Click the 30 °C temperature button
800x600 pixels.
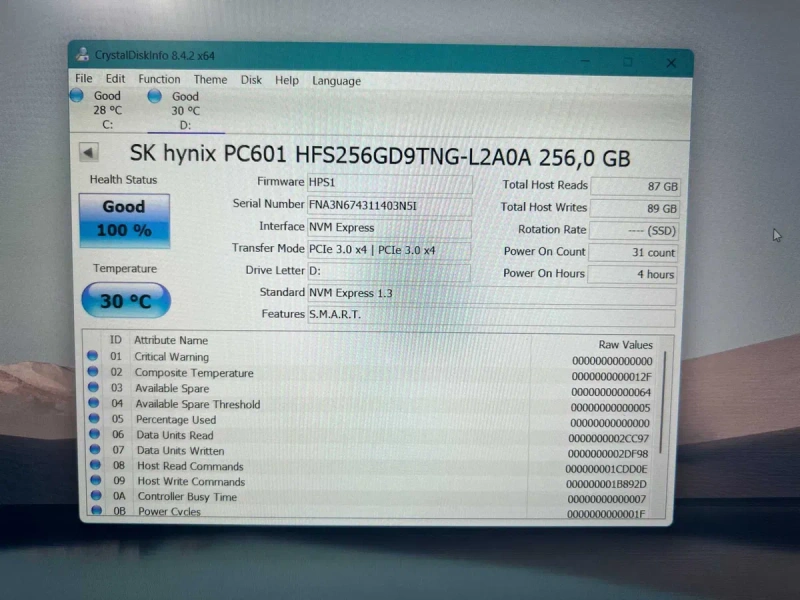[x=126, y=300]
